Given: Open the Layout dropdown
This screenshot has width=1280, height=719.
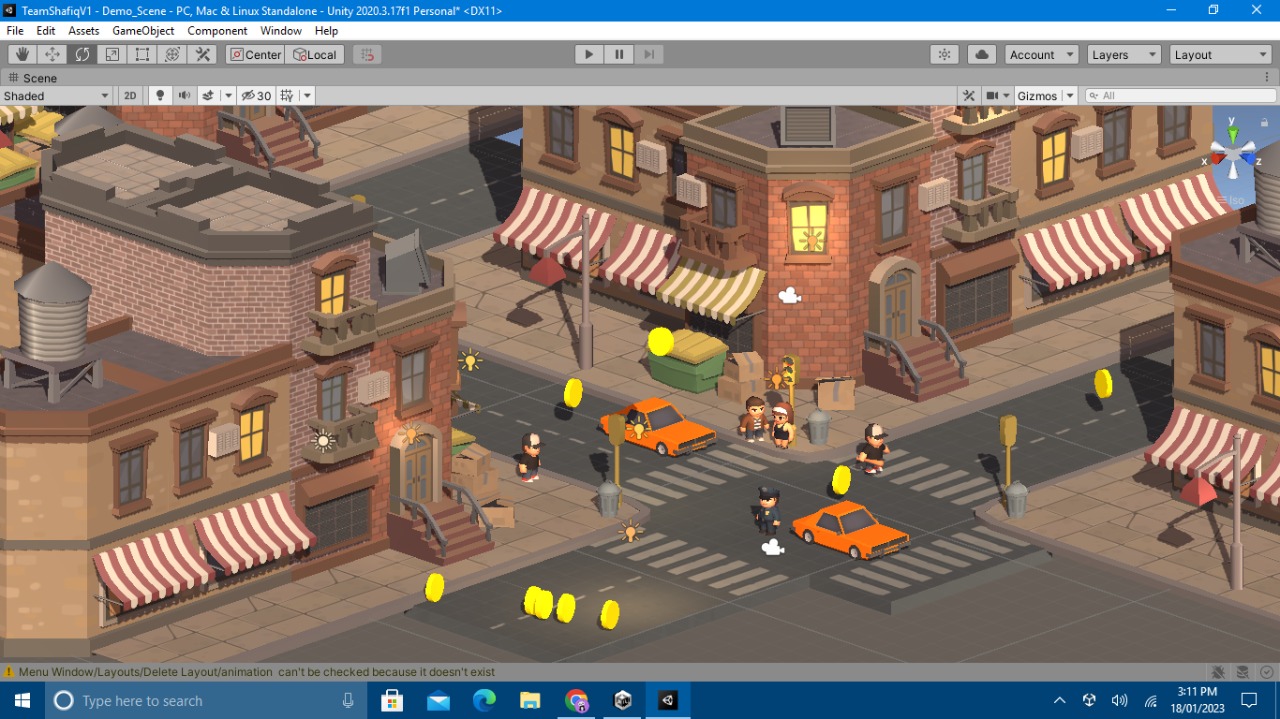Looking at the screenshot, I should (x=1220, y=55).
